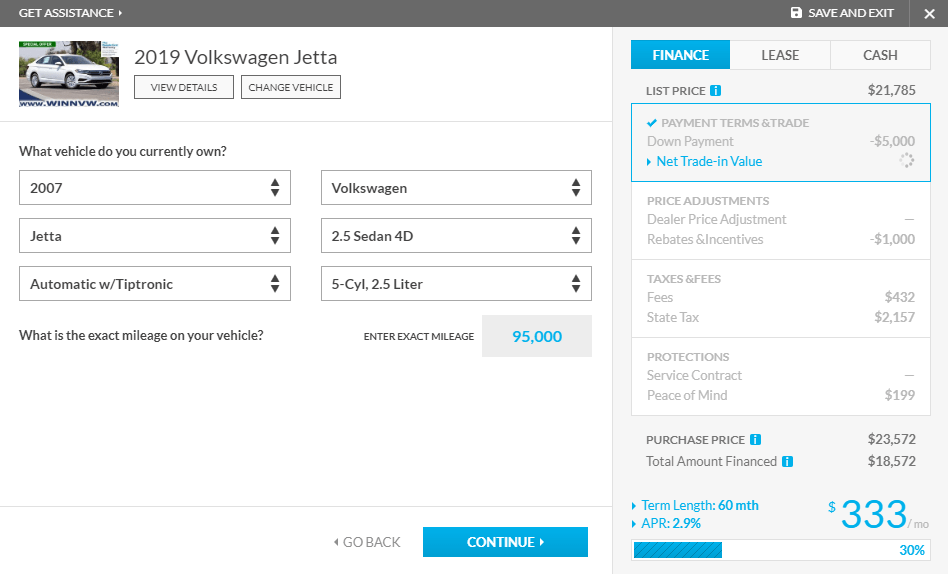Click the 30% progress percentage label
This screenshot has height=574, width=948.
[x=912, y=550]
